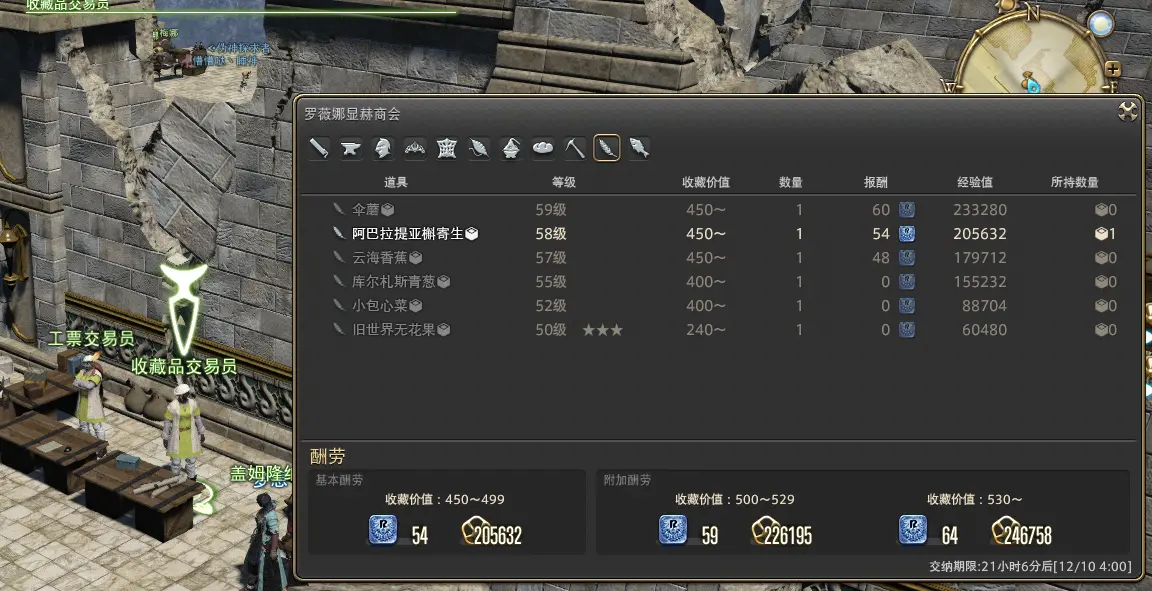1152x591 pixels.
Task: Select the Culinarian job icon
Action: tap(543, 148)
